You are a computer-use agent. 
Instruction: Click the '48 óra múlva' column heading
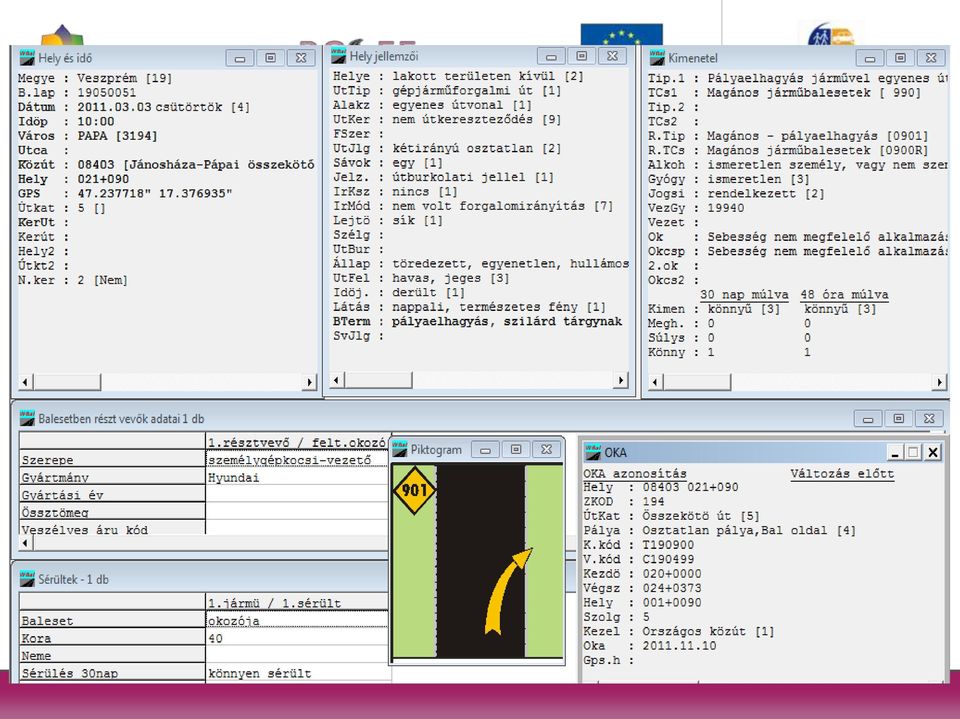tap(844, 295)
